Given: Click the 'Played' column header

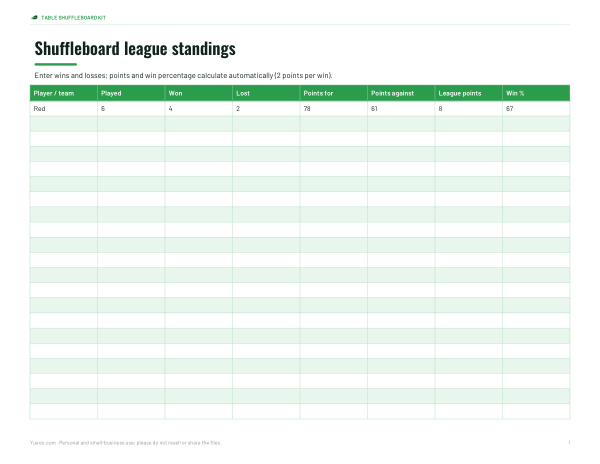Looking at the screenshot, I should coord(131,93).
